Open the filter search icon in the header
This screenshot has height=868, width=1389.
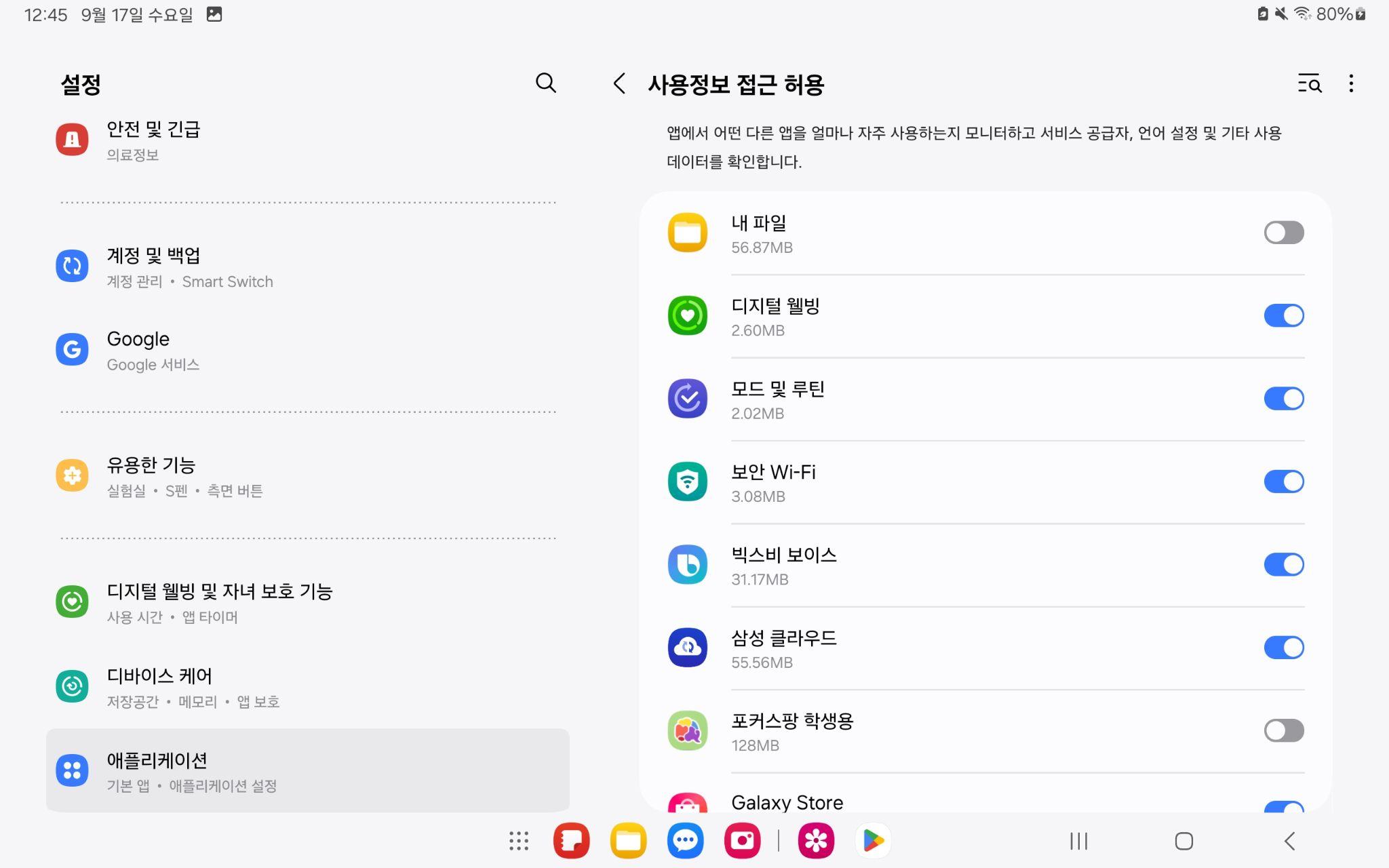[x=1309, y=84]
